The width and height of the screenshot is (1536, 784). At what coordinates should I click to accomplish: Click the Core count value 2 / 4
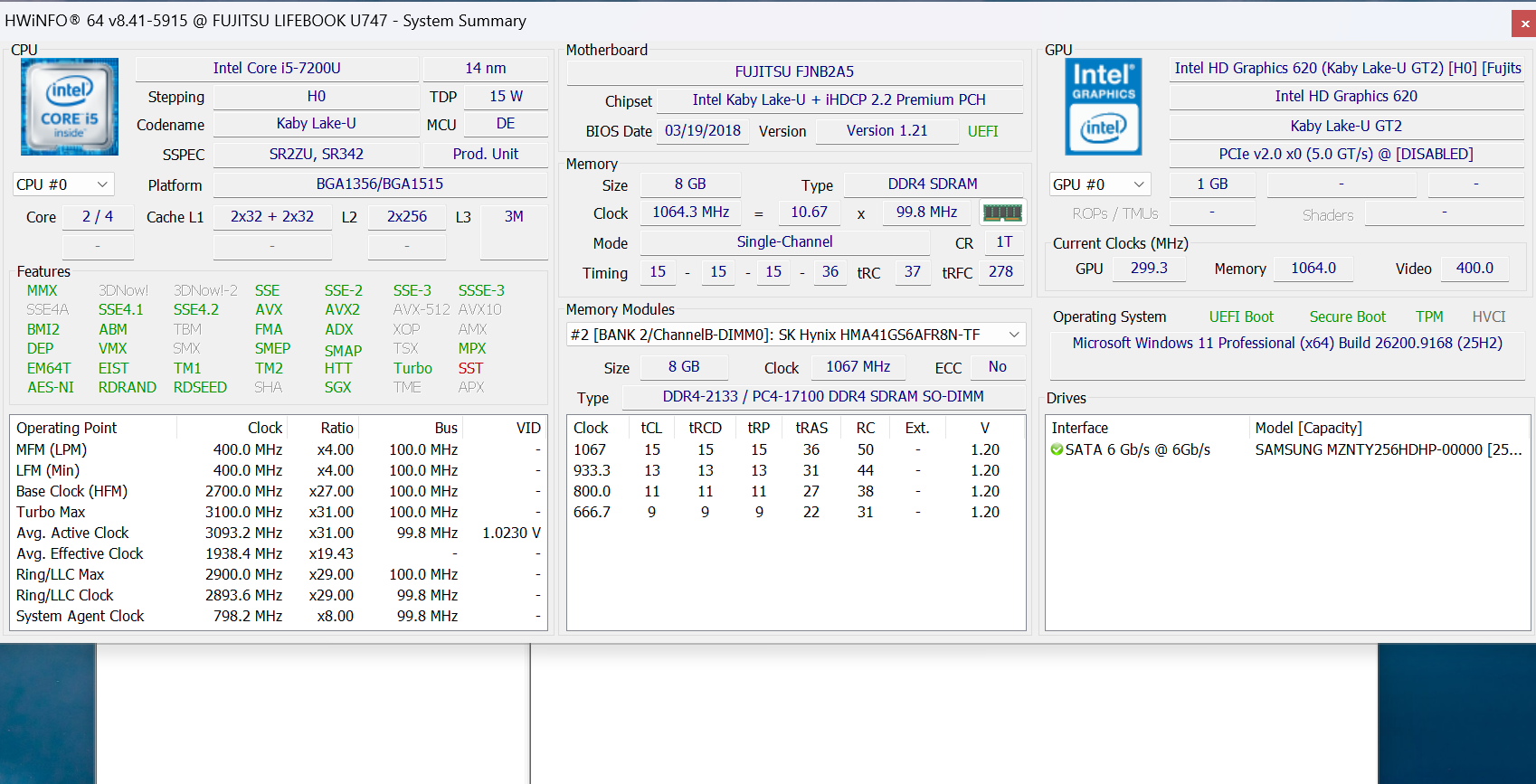click(98, 217)
